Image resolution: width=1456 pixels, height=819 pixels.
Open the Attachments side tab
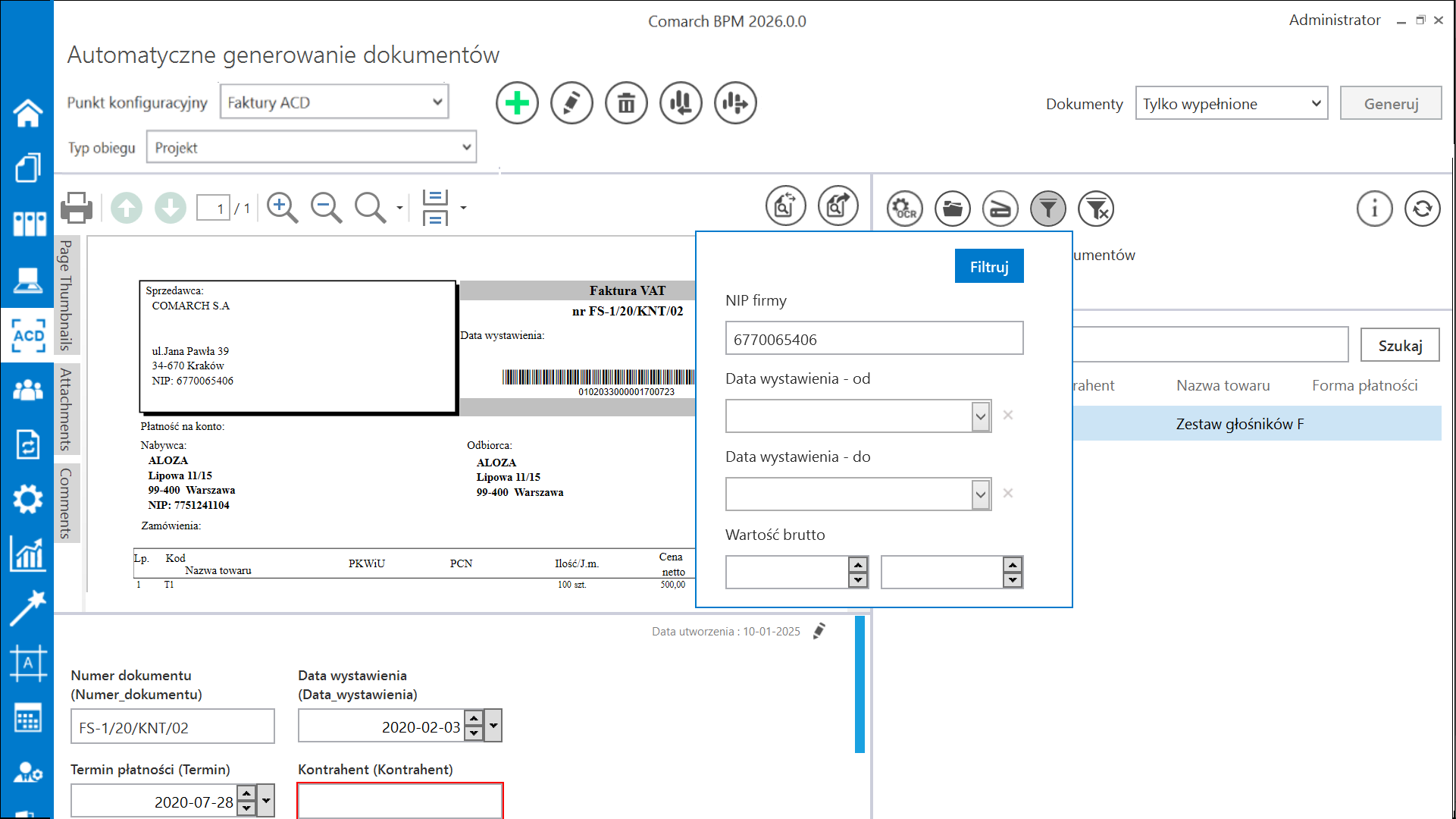pos(66,409)
